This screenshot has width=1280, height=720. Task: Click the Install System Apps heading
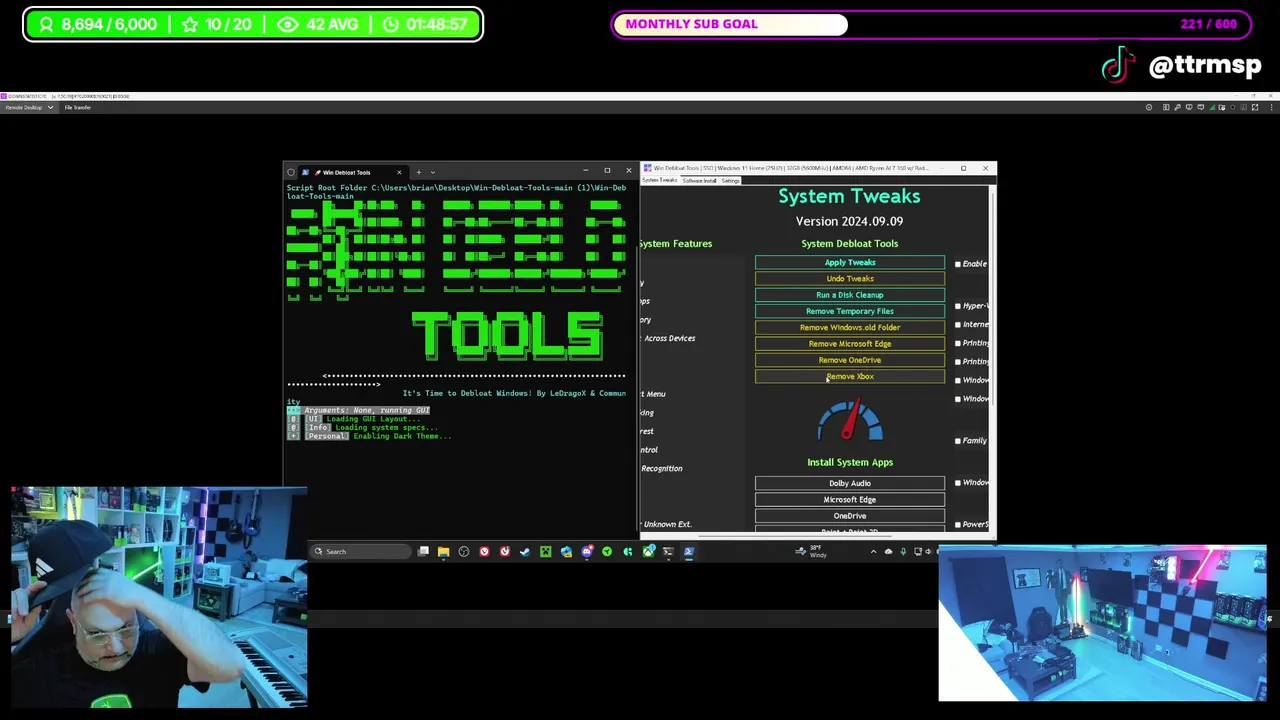pyautogui.click(x=850, y=463)
